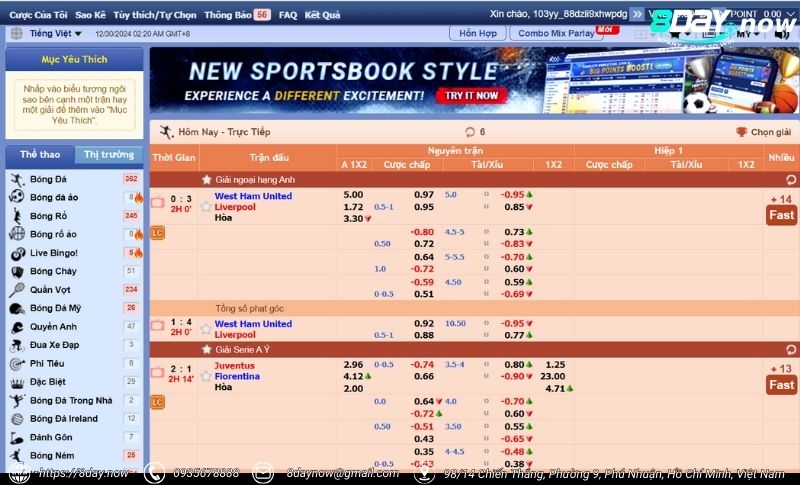
Task: Expand +14 more bets for West Ham match
Action: click(781, 200)
